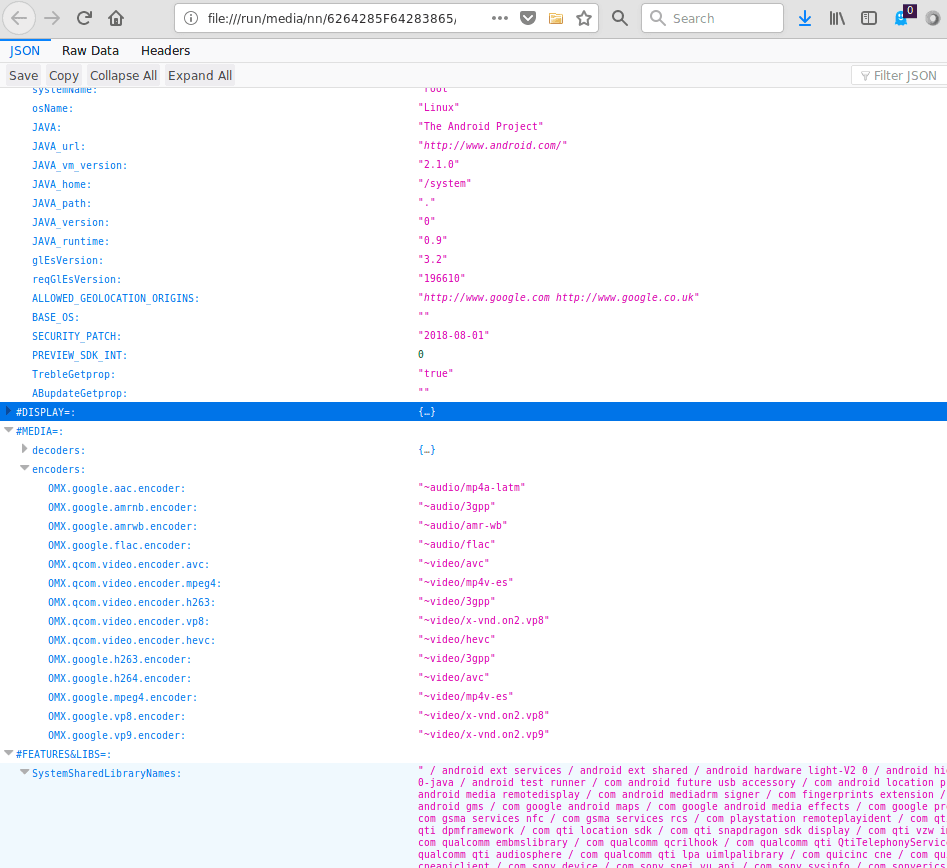Viewport: 947px width, 868px height.
Task: Click the Filter JSON field
Action: [x=900, y=76]
